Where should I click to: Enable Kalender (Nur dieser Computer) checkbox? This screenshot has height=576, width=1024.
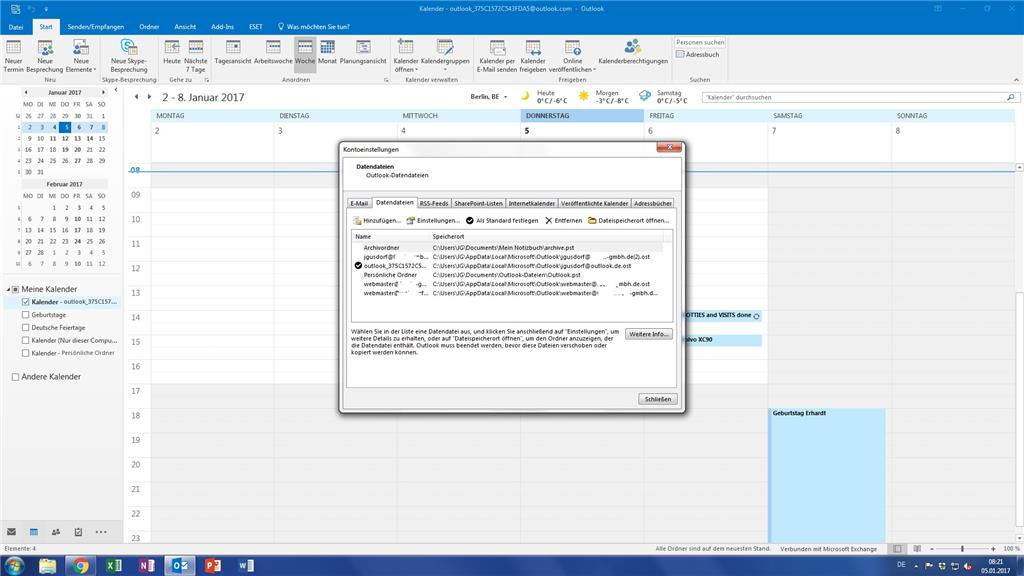25,340
